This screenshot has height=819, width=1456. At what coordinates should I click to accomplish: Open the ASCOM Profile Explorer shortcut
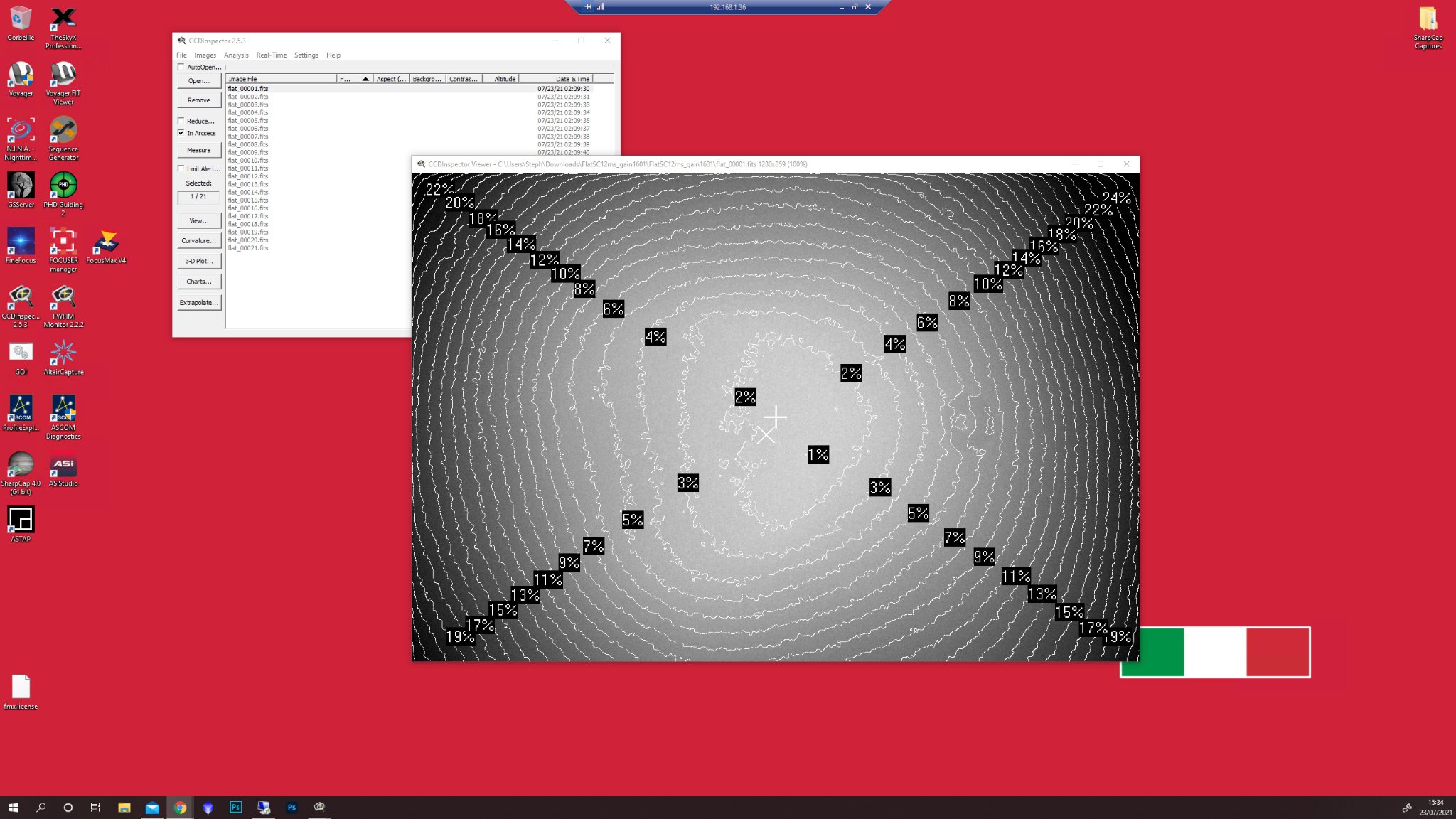[x=21, y=413]
